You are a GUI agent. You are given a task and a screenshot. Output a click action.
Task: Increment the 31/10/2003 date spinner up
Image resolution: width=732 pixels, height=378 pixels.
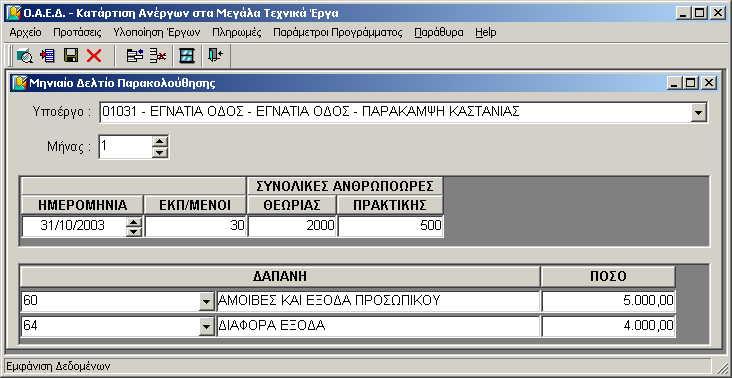click(x=134, y=222)
